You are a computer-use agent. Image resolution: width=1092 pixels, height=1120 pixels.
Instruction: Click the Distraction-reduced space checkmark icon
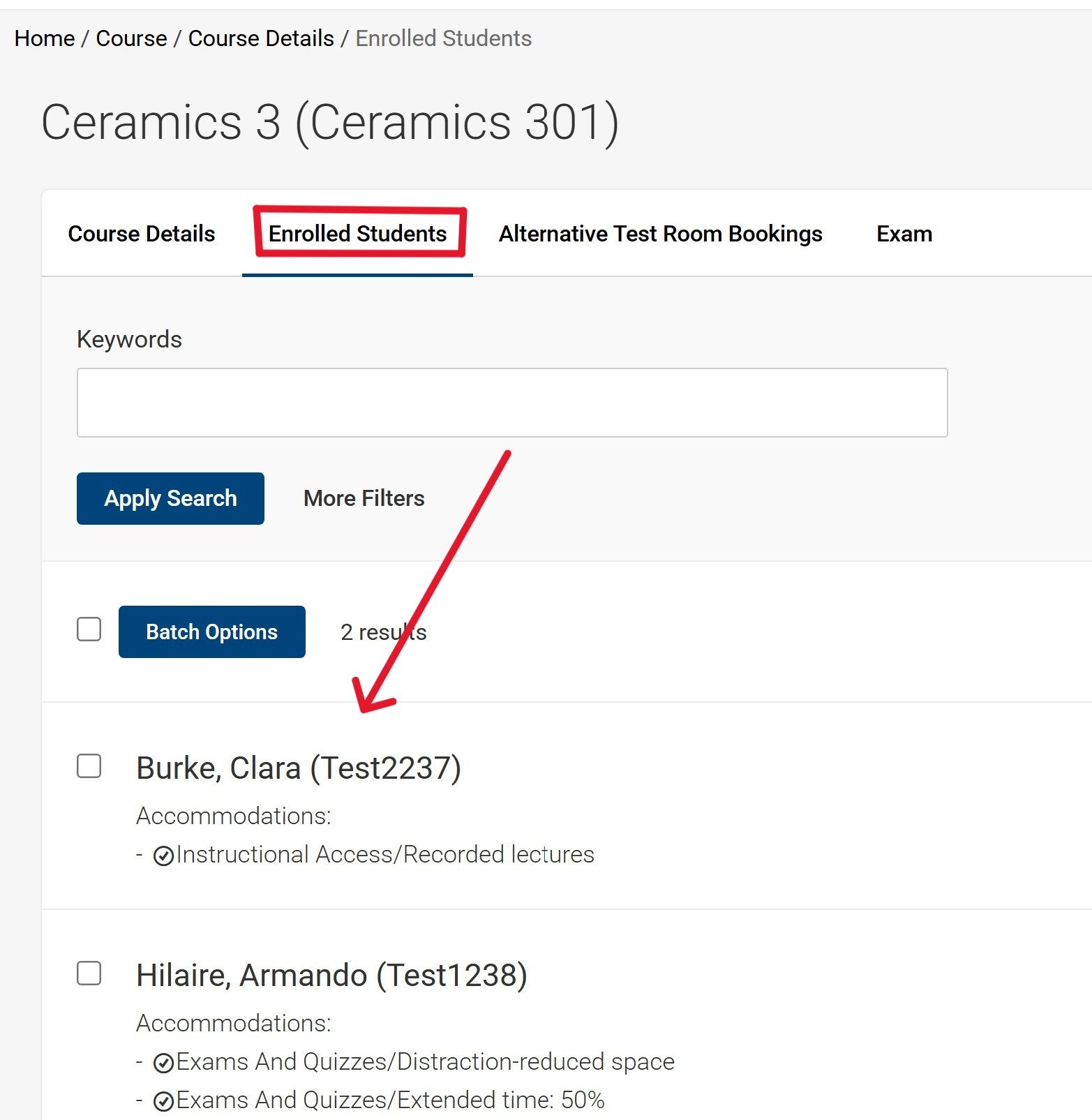(x=163, y=1063)
